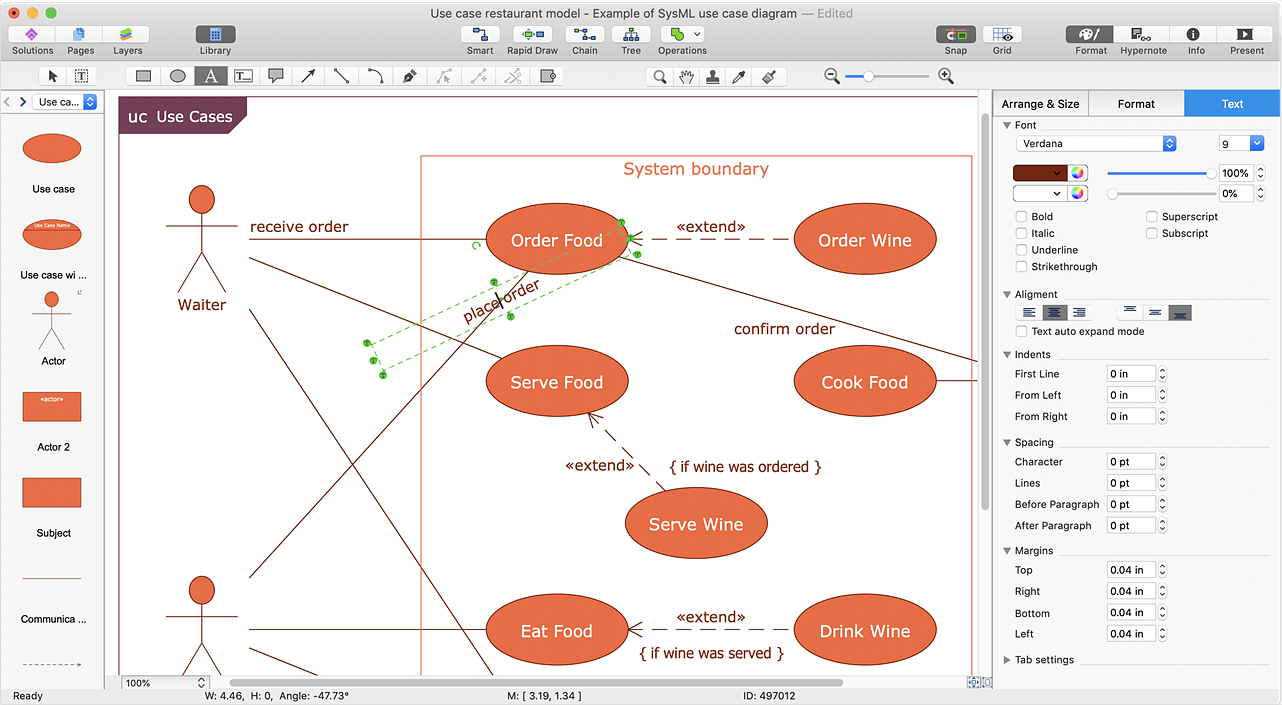Start Present mode
1282x705 pixels.
pyautogui.click(x=1245, y=40)
